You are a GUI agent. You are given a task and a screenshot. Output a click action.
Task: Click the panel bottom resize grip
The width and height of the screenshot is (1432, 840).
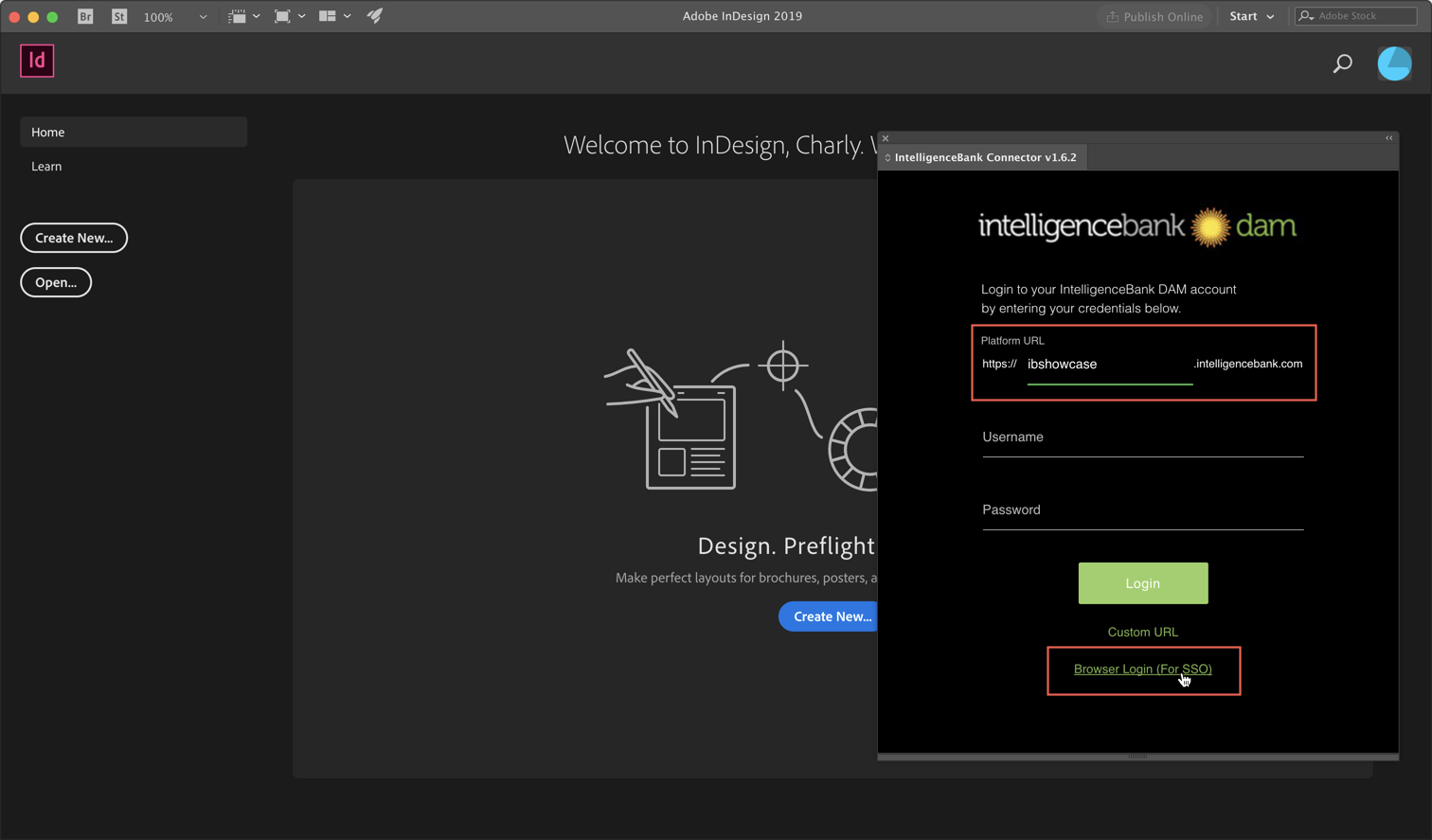pyautogui.click(x=1138, y=757)
